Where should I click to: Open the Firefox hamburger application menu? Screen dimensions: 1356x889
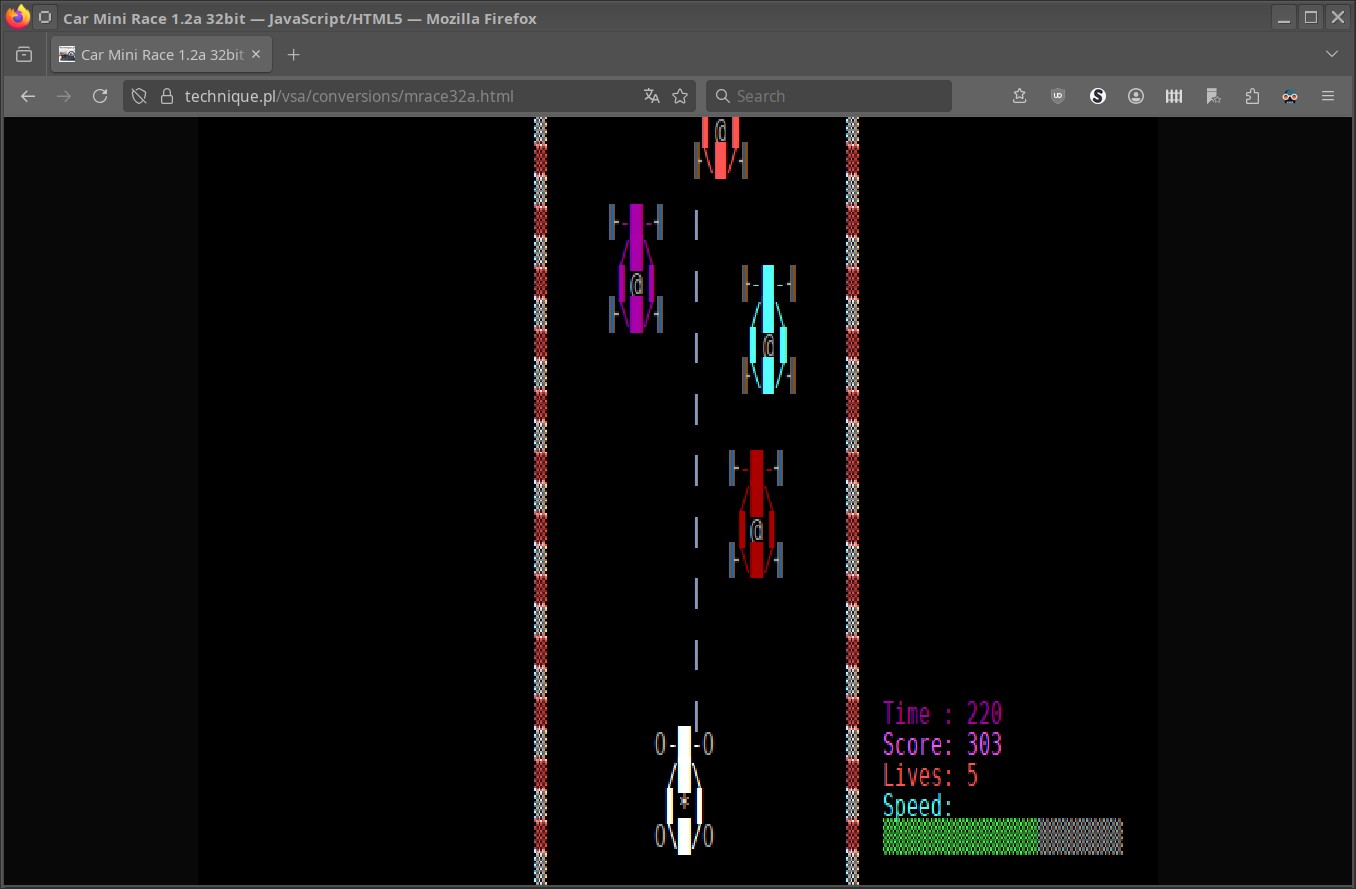coord(1328,96)
